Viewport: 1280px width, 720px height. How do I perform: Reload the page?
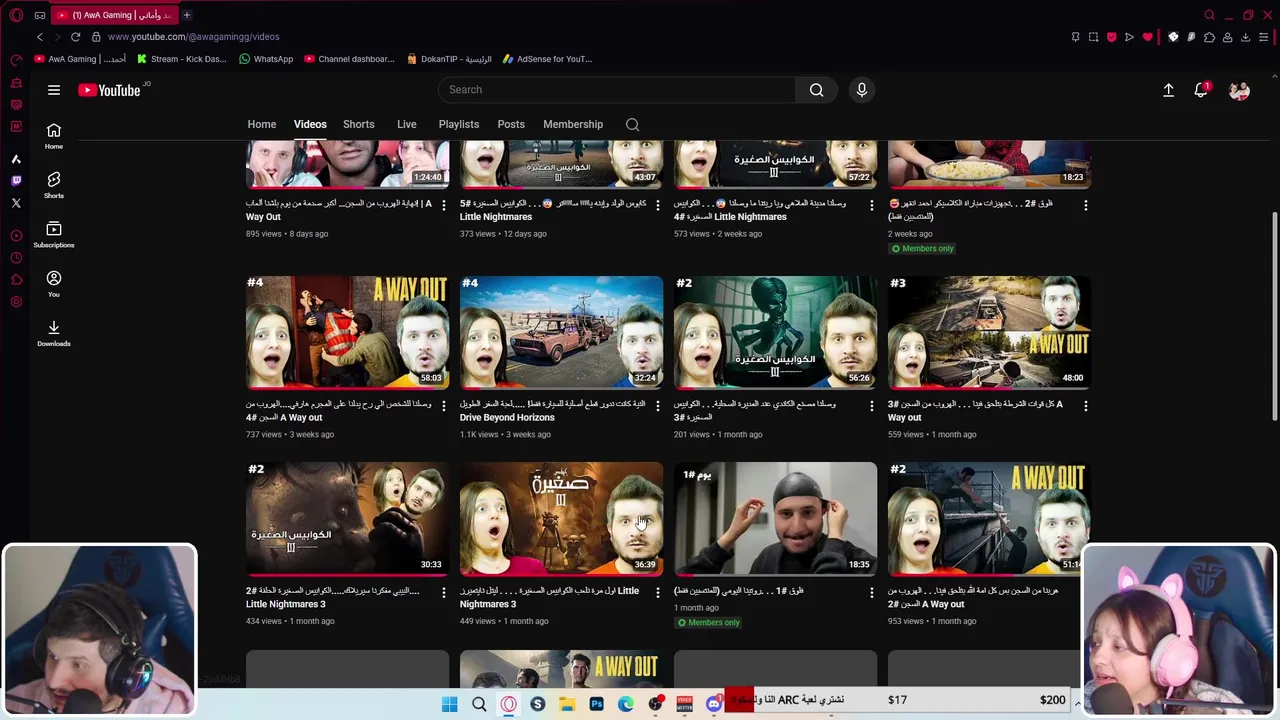coord(75,37)
